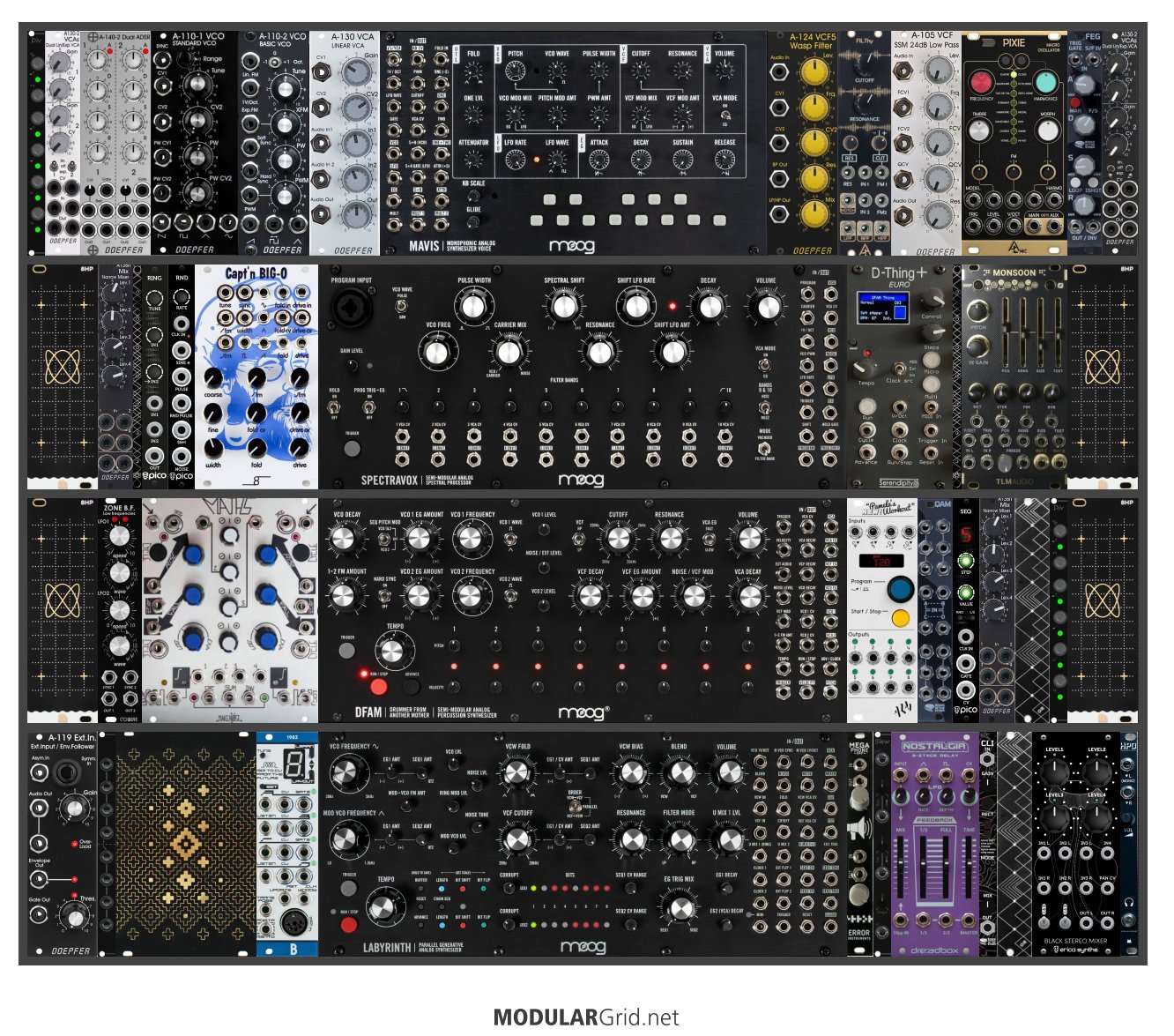Click the red FREQUENCY knob on Pixie

pyautogui.click(x=981, y=83)
